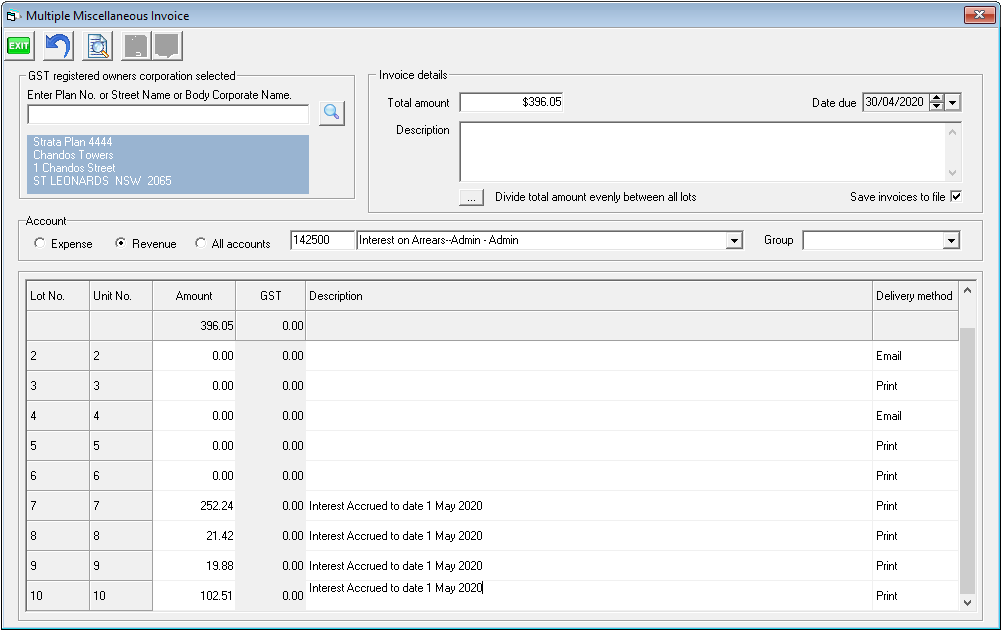The width and height of the screenshot is (1002, 631).
Task: Click the GST column header
Action: click(x=271, y=296)
